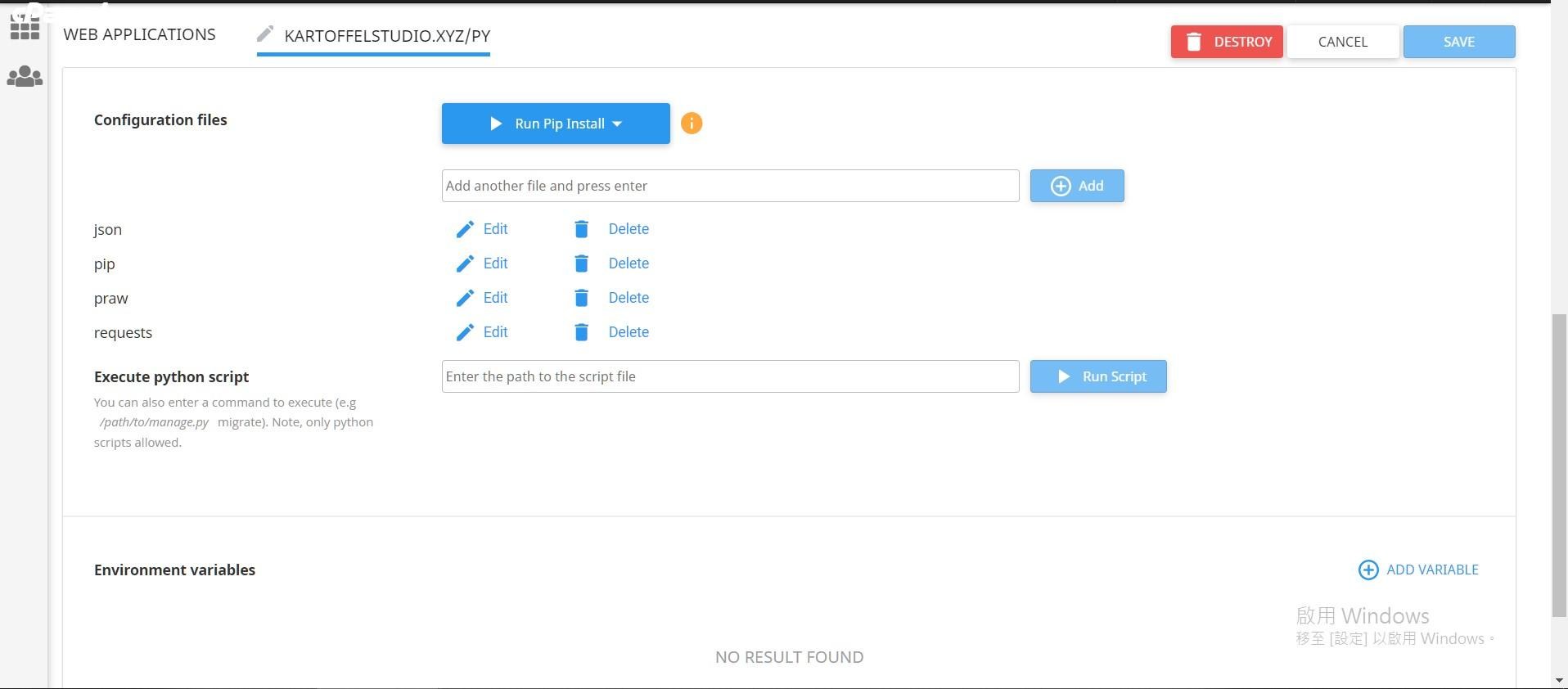
Task: Click Add button for configuration file
Action: pyautogui.click(x=1076, y=186)
